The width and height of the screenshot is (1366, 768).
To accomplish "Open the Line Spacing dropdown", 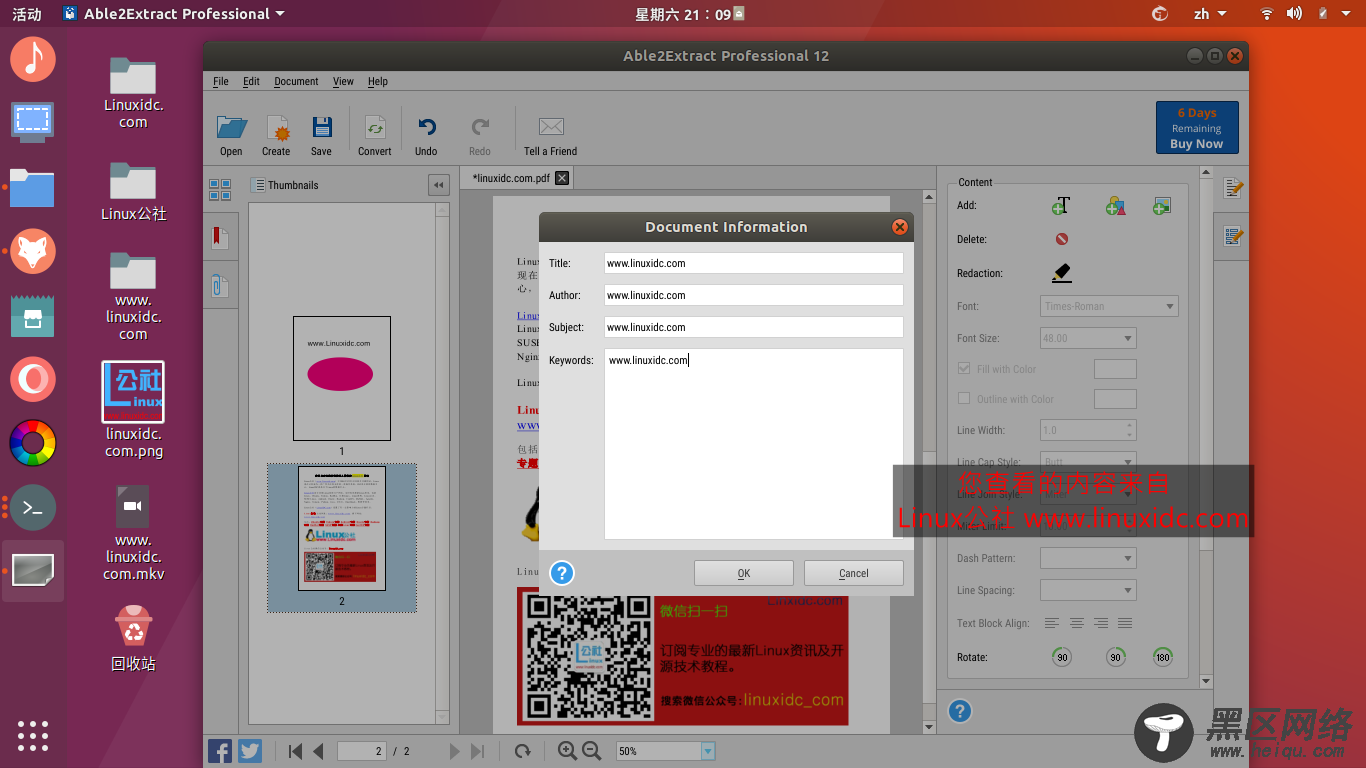I will coord(1088,590).
